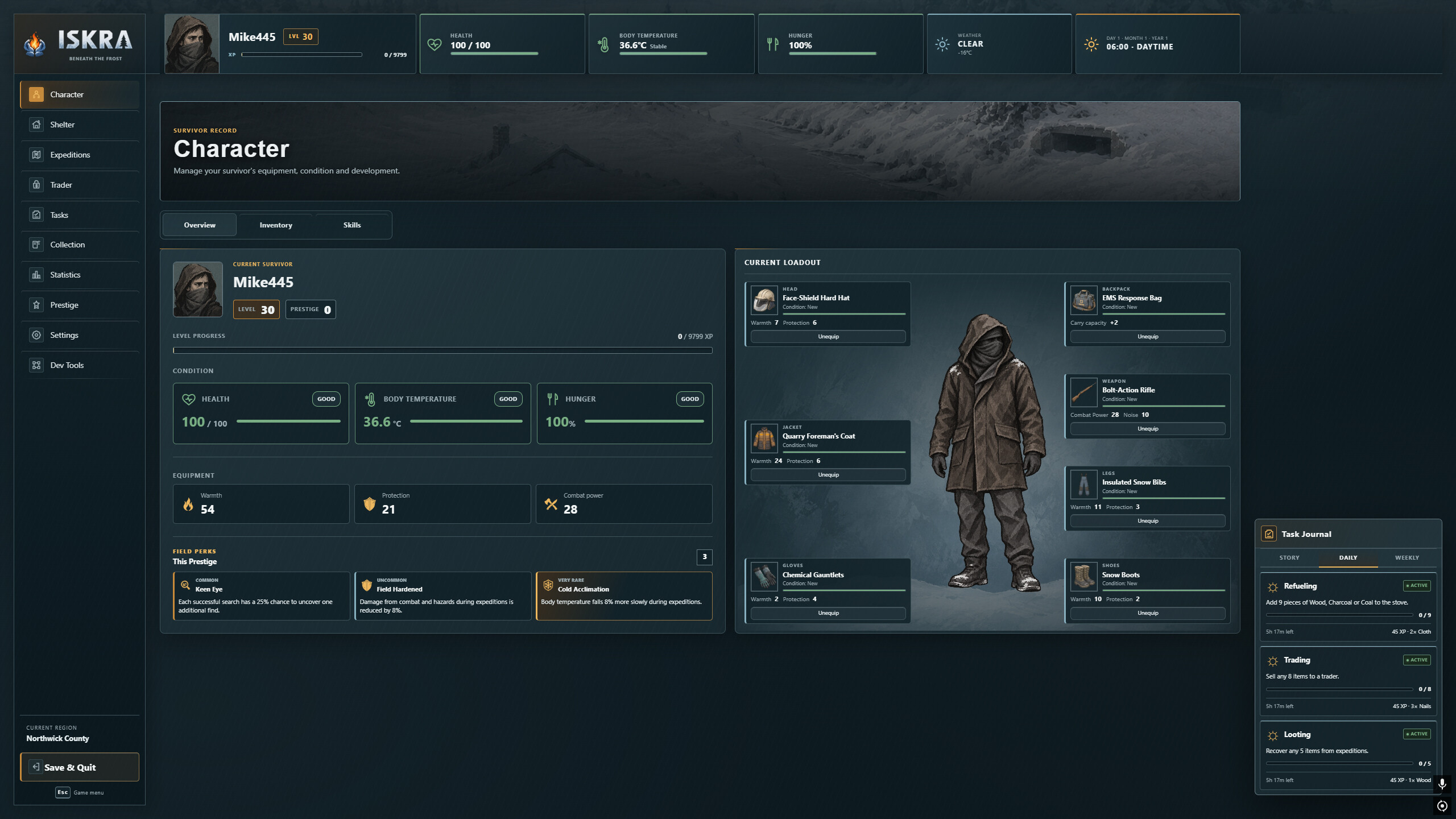
Task: Click the Statistics bar chart icon
Action: tap(36, 275)
